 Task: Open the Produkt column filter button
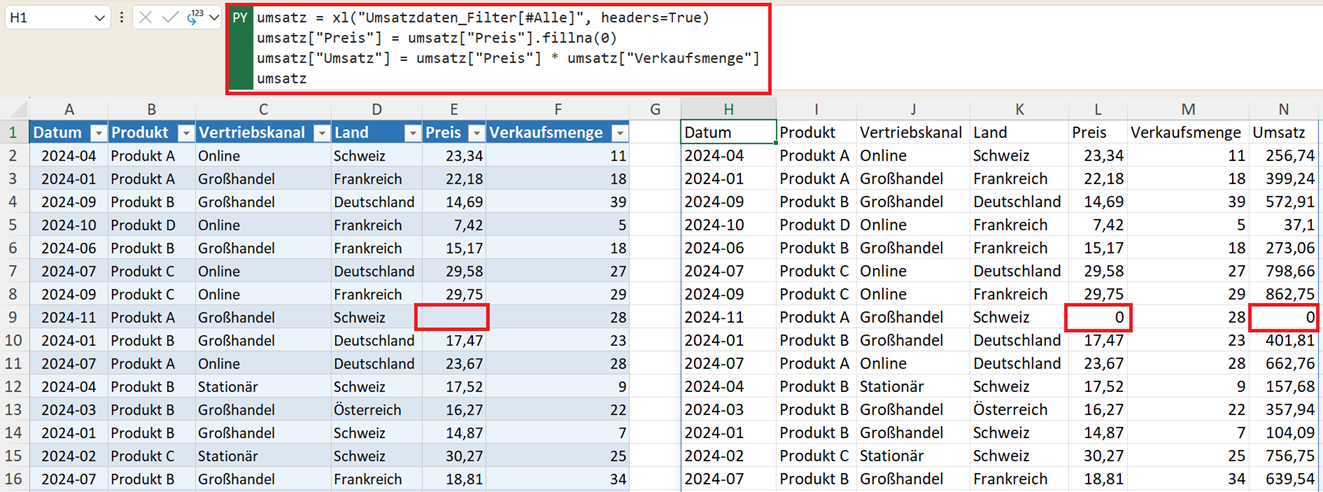click(x=185, y=133)
